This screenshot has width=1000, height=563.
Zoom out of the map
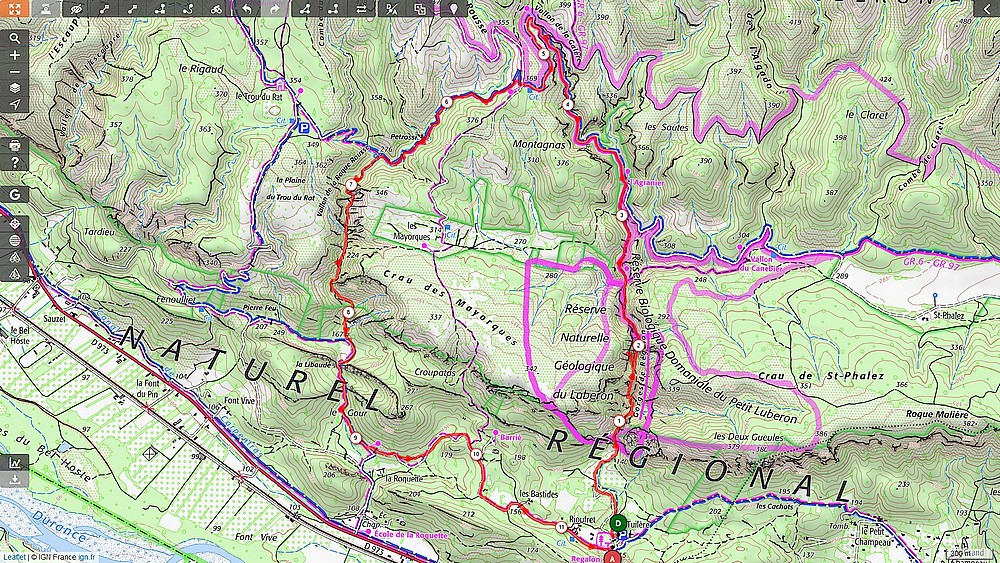pyautogui.click(x=14, y=71)
